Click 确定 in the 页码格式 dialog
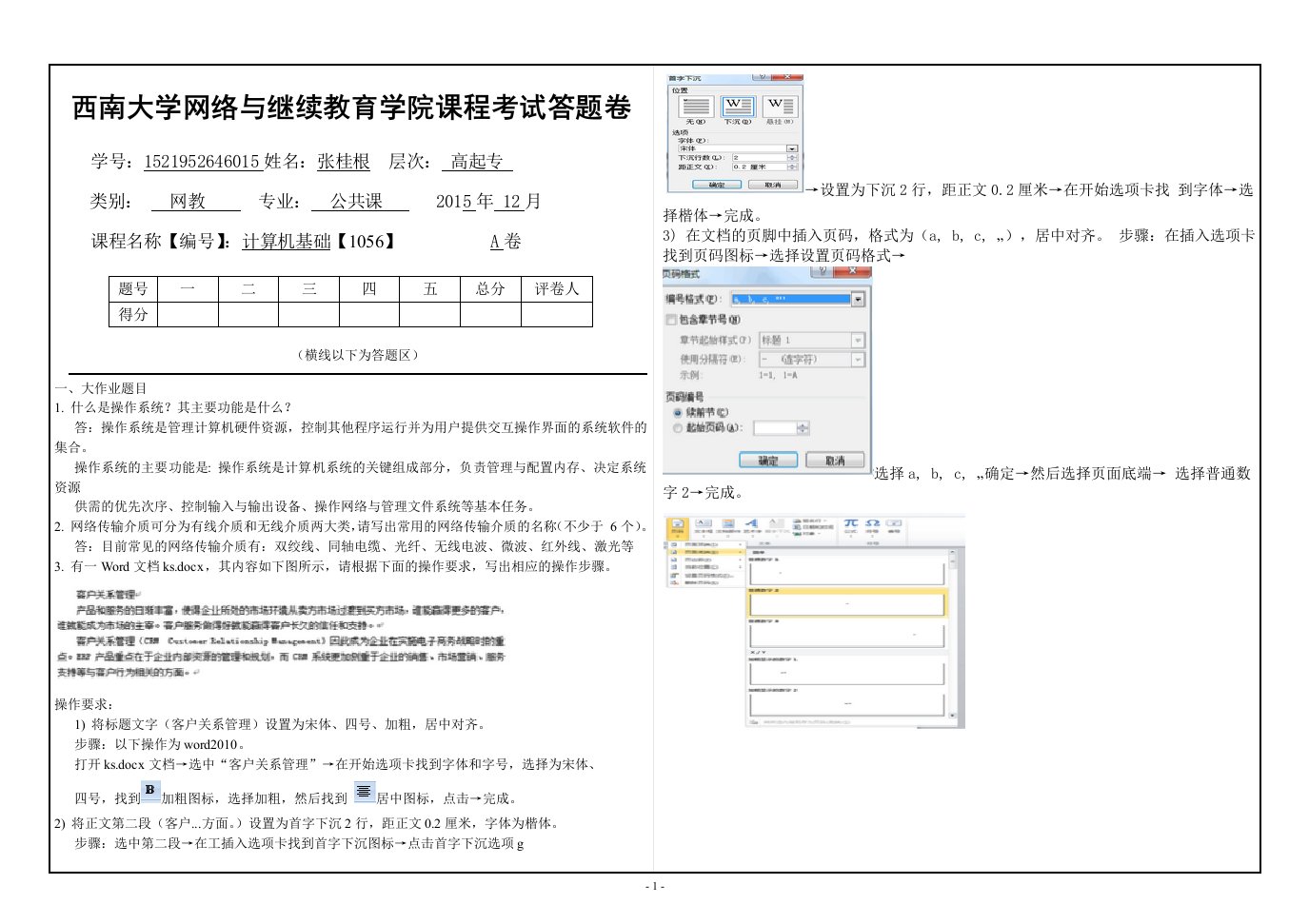1309x924 pixels. pos(768,460)
